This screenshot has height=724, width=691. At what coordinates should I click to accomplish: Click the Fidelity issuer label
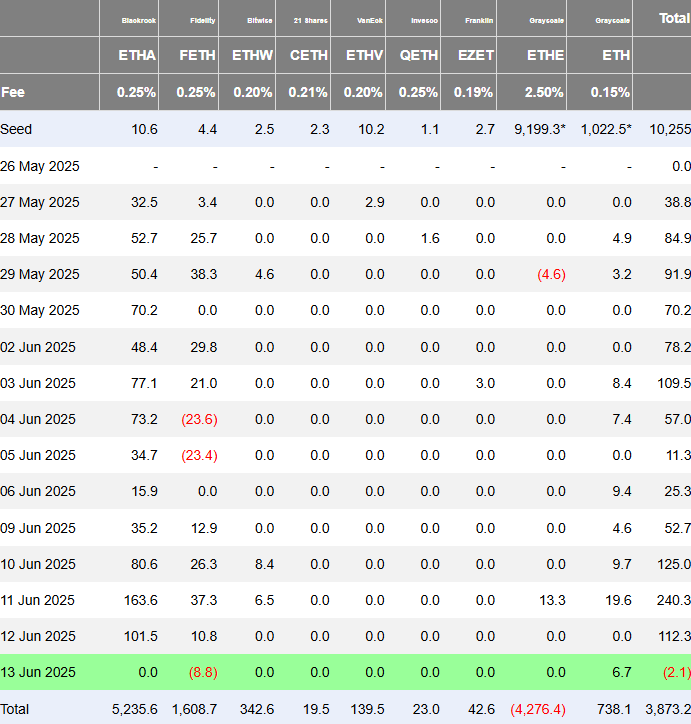[x=202, y=20]
